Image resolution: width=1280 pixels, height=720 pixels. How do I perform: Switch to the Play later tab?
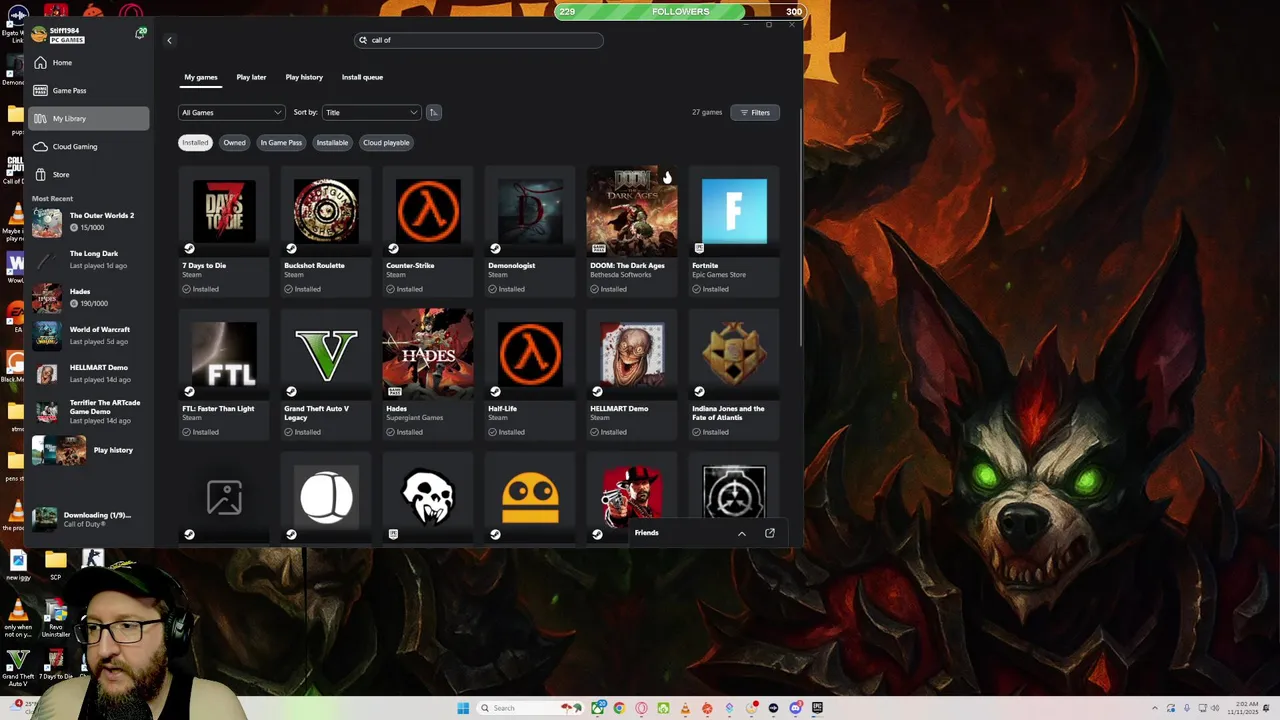point(251,77)
